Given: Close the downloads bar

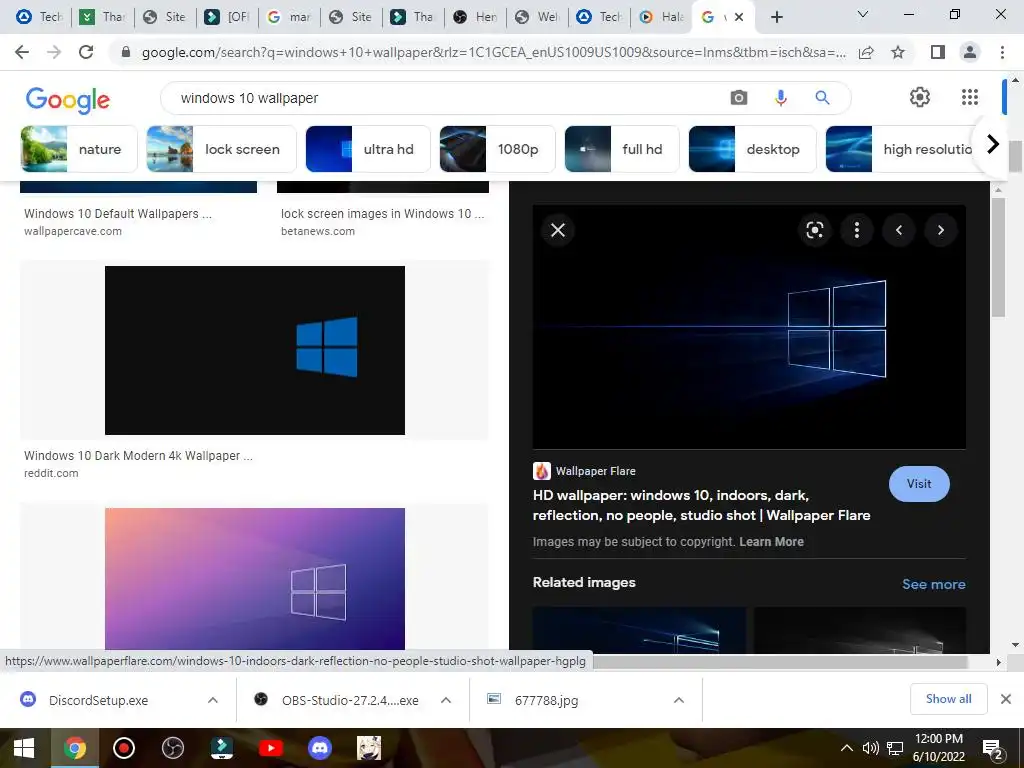Looking at the screenshot, I should pos(1006,699).
